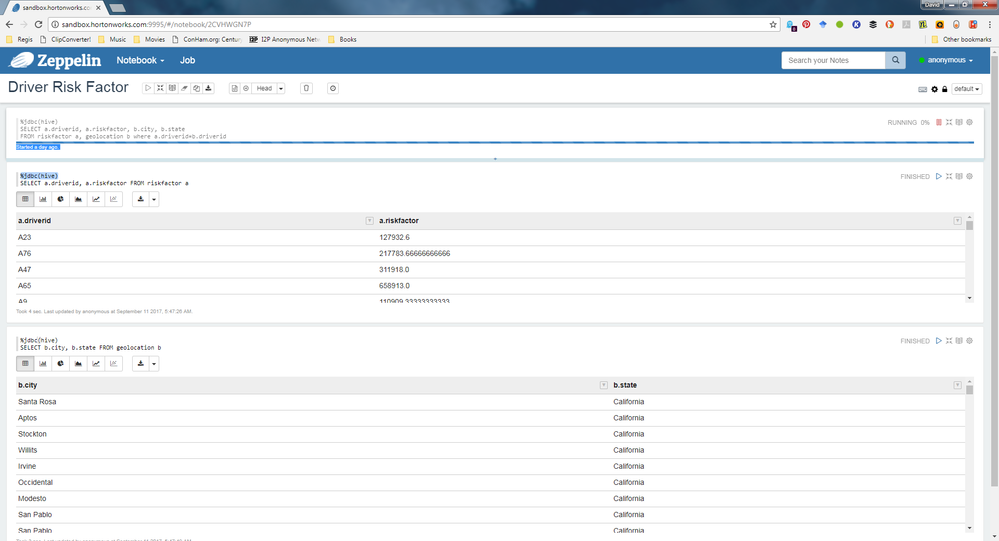This screenshot has height=541, width=999.
Task: Run all paragraphs in the note
Action: pos(148,89)
